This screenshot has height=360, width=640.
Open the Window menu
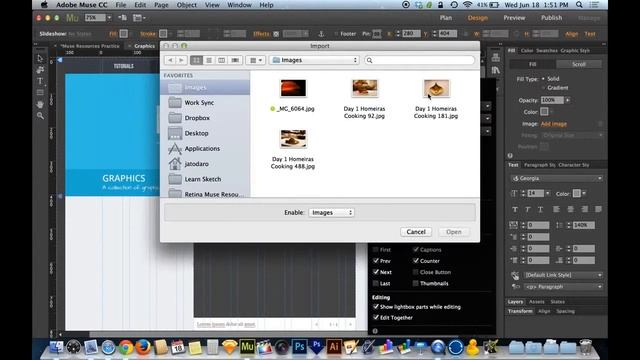pos(239,5)
